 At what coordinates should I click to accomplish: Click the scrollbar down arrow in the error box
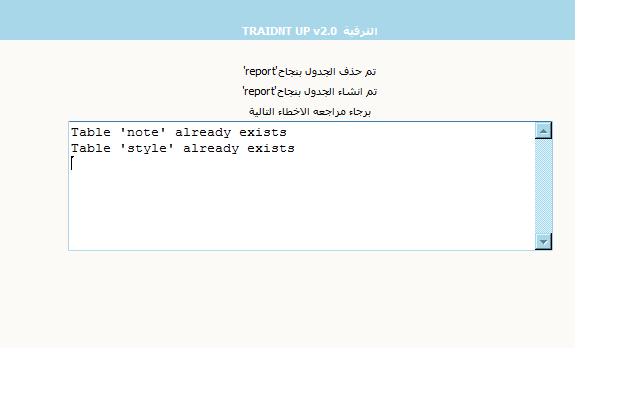pos(544,241)
